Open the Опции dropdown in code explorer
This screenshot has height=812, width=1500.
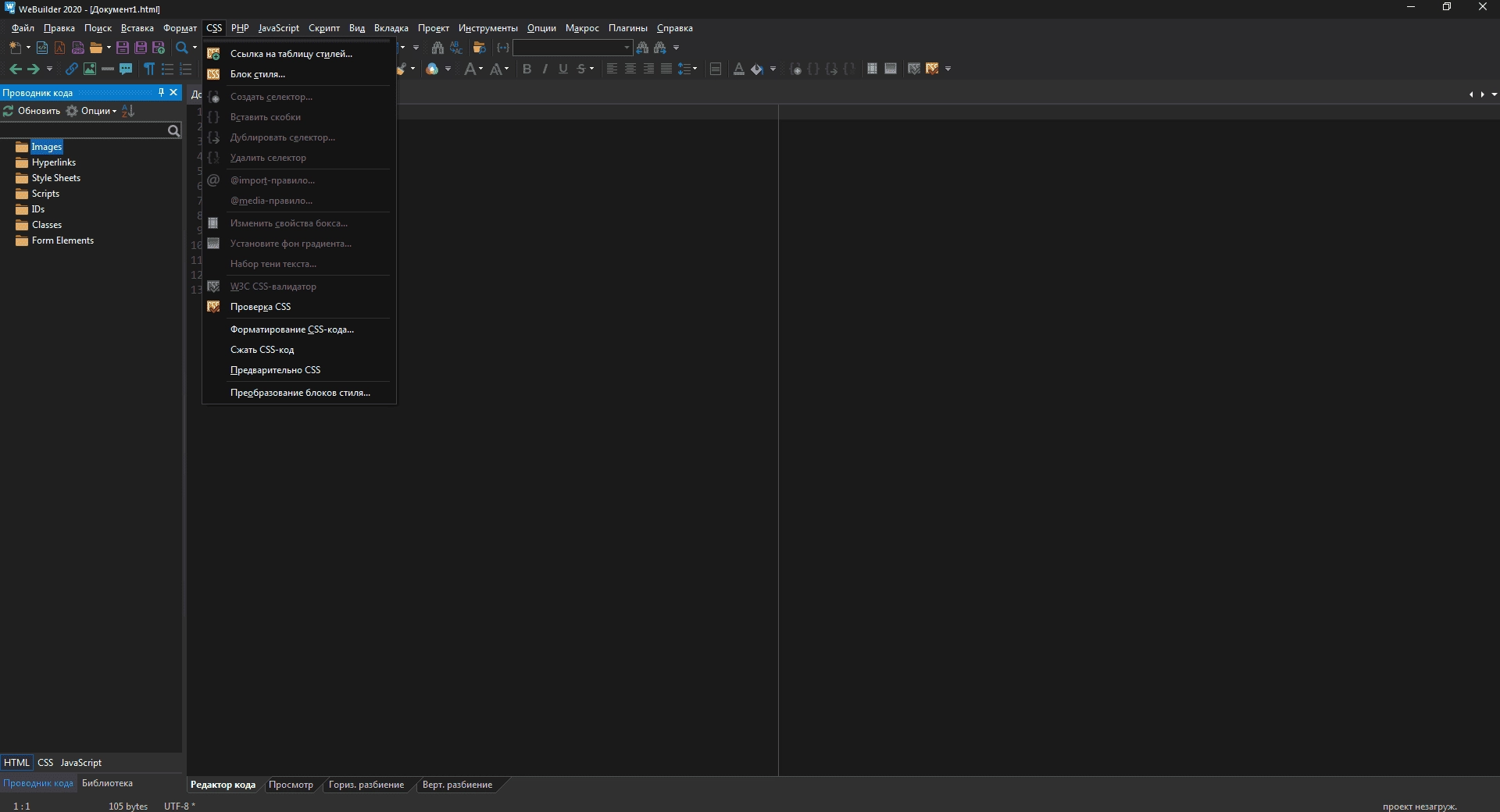coord(92,111)
